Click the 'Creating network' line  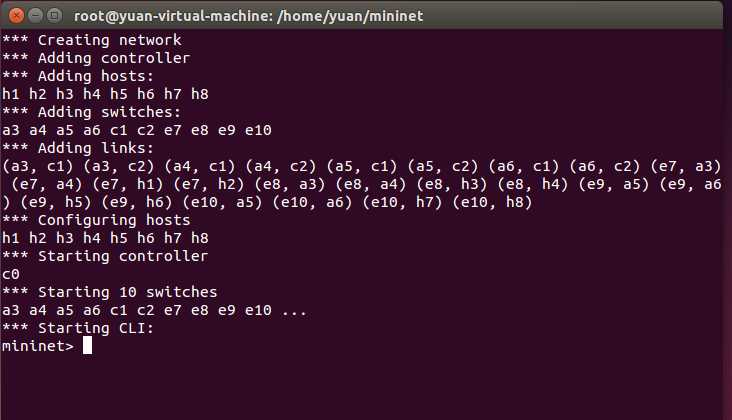coord(92,40)
